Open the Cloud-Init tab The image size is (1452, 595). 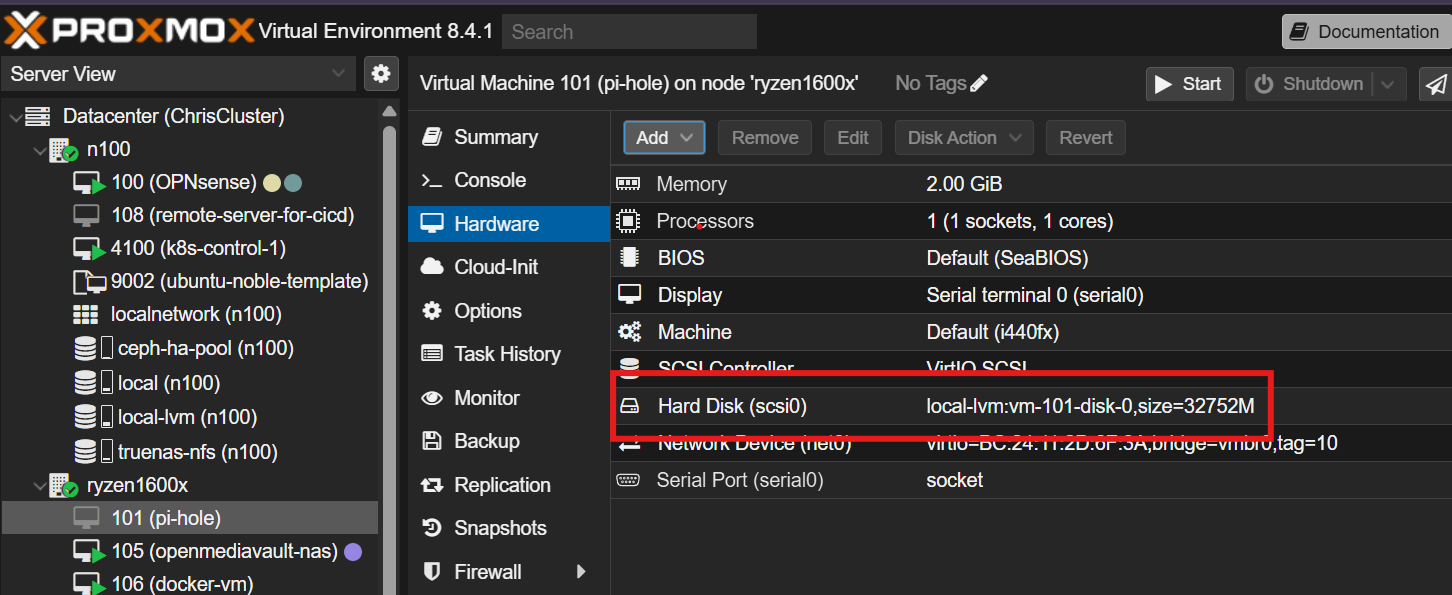coord(509,267)
